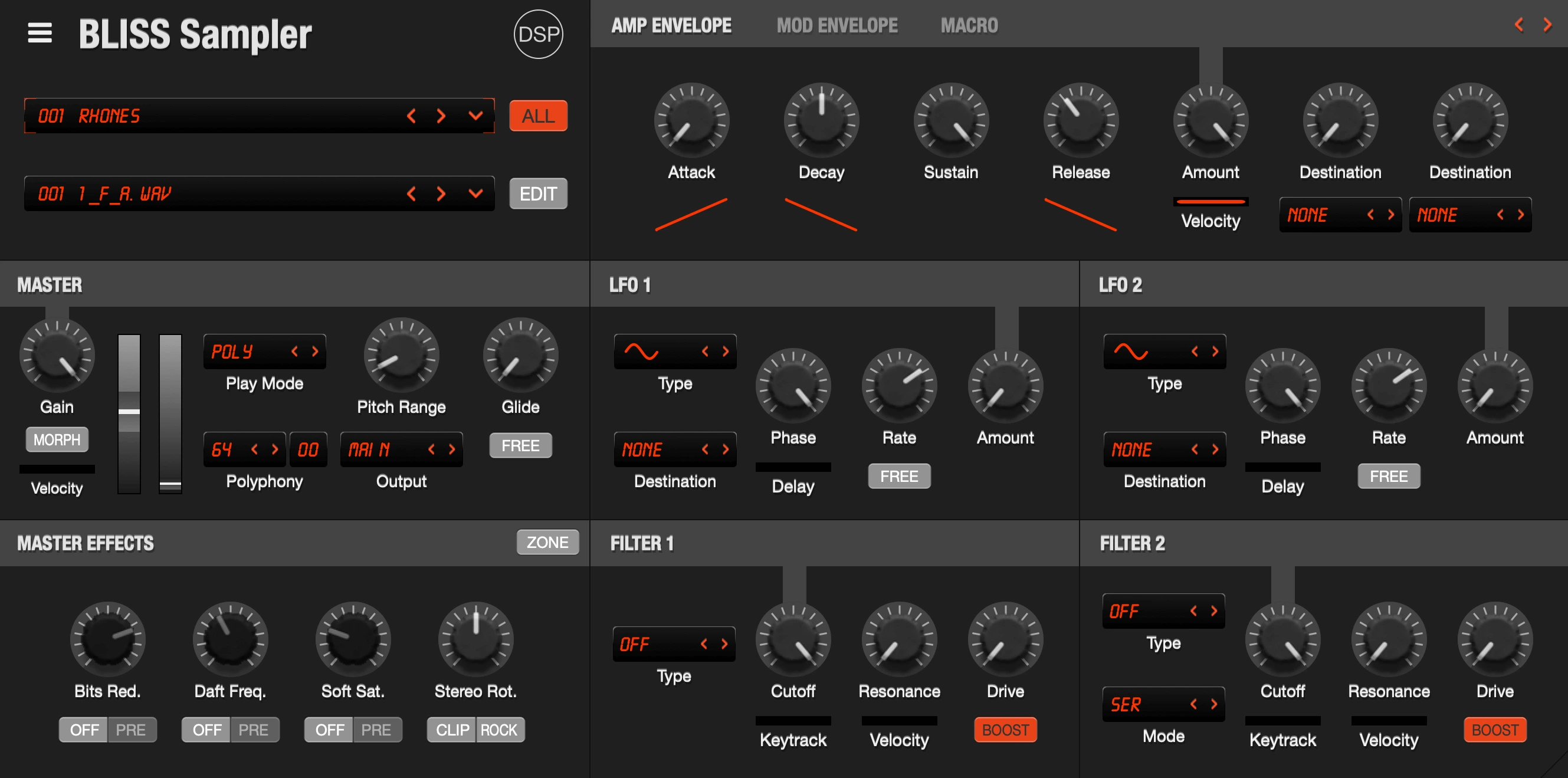Expand the sample file dropdown chevron
This screenshot has width=1568, height=778.
click(475, 193)
